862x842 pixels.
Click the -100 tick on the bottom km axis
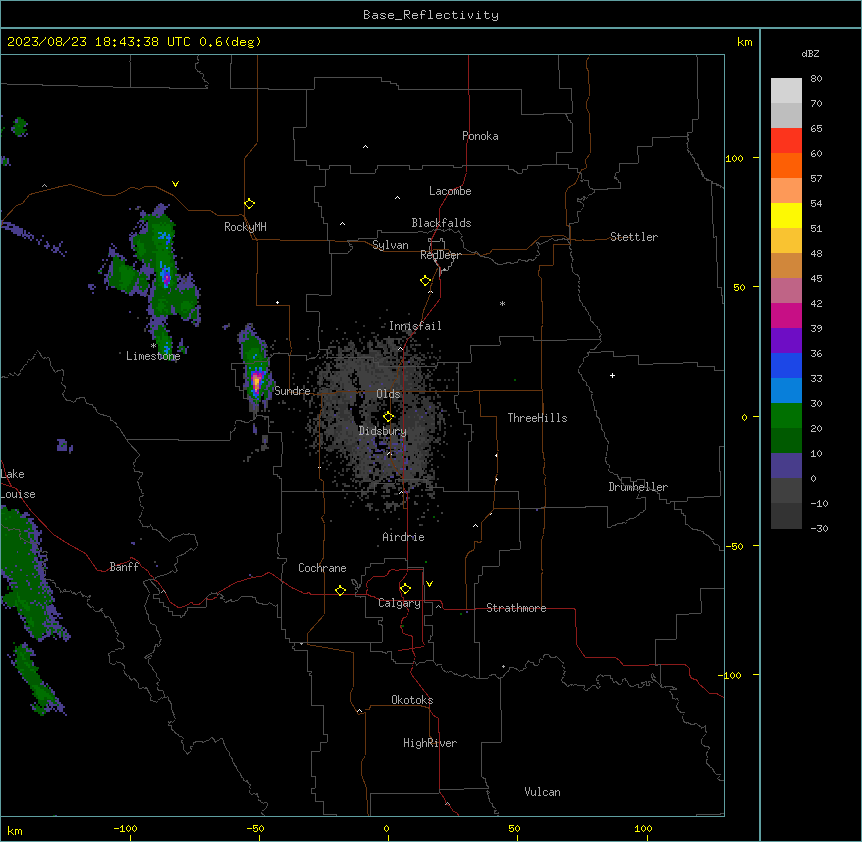(125, 828)
